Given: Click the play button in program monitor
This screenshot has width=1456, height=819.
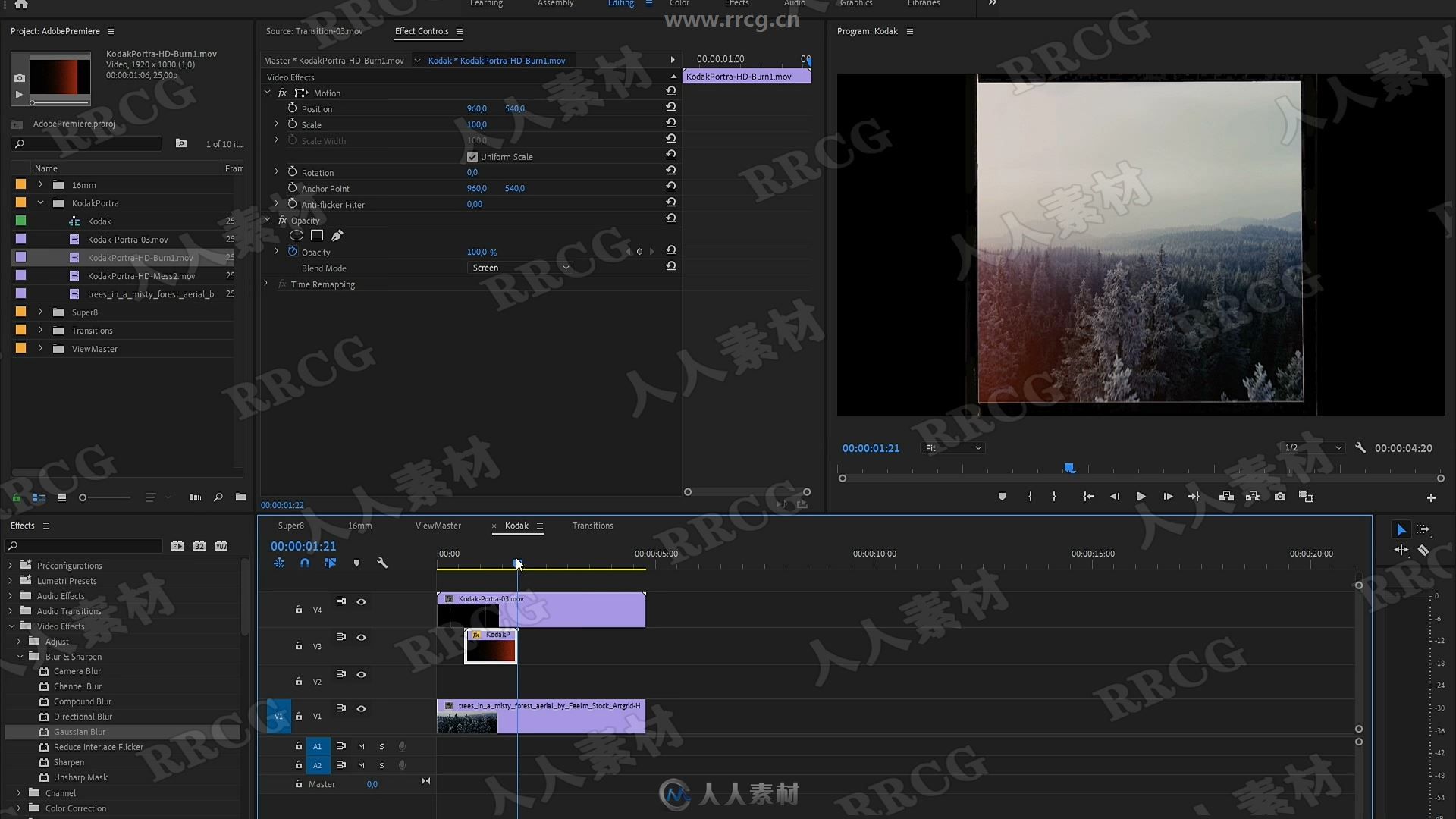Looking at the screenshot, I should pos(1140,496).
